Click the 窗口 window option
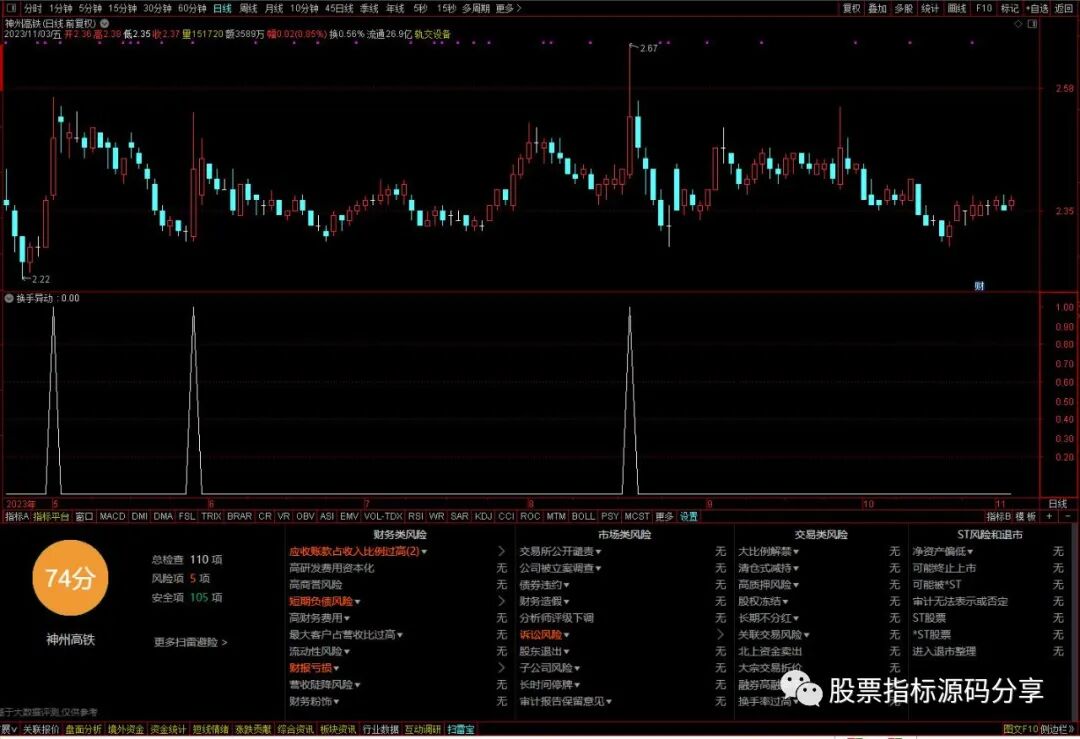The height and width of the screenshot is (739, 1080). 84,516
